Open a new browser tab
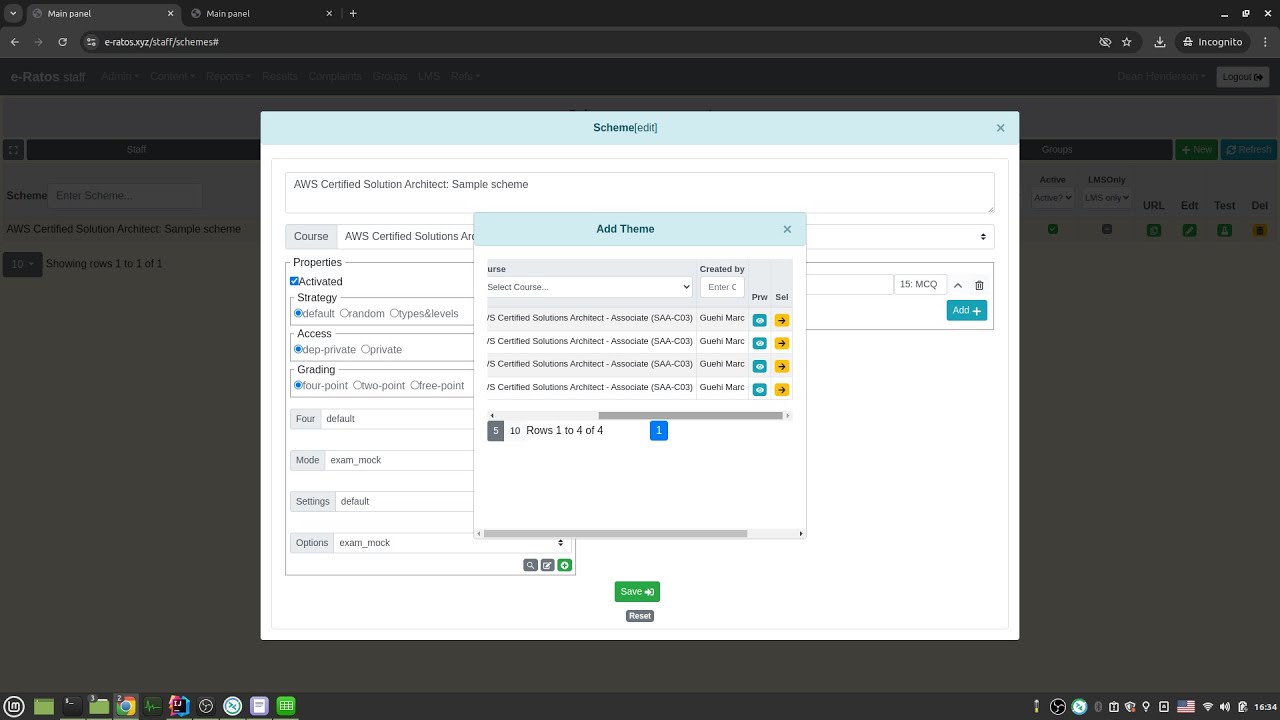This screenshot has height=720, width=1280. 353,14
